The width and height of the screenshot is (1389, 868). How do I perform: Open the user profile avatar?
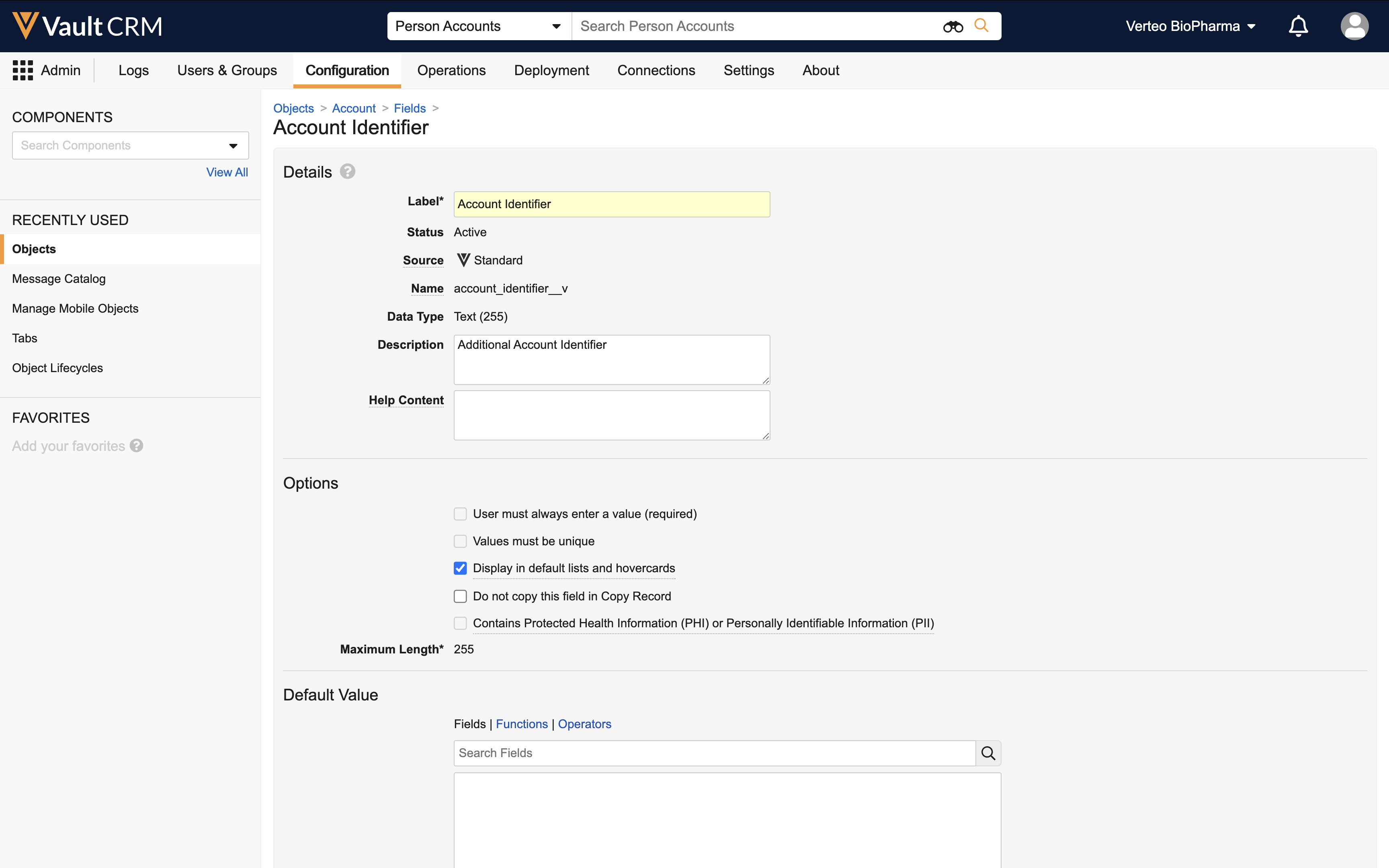point(1354,26)
